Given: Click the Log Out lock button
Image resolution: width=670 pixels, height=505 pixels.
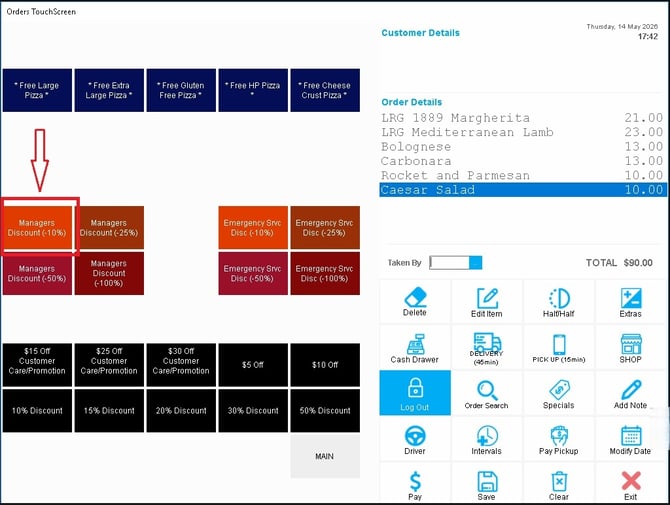Looking at the screenshot, I should pyautogui.click(x=415, y=393).
